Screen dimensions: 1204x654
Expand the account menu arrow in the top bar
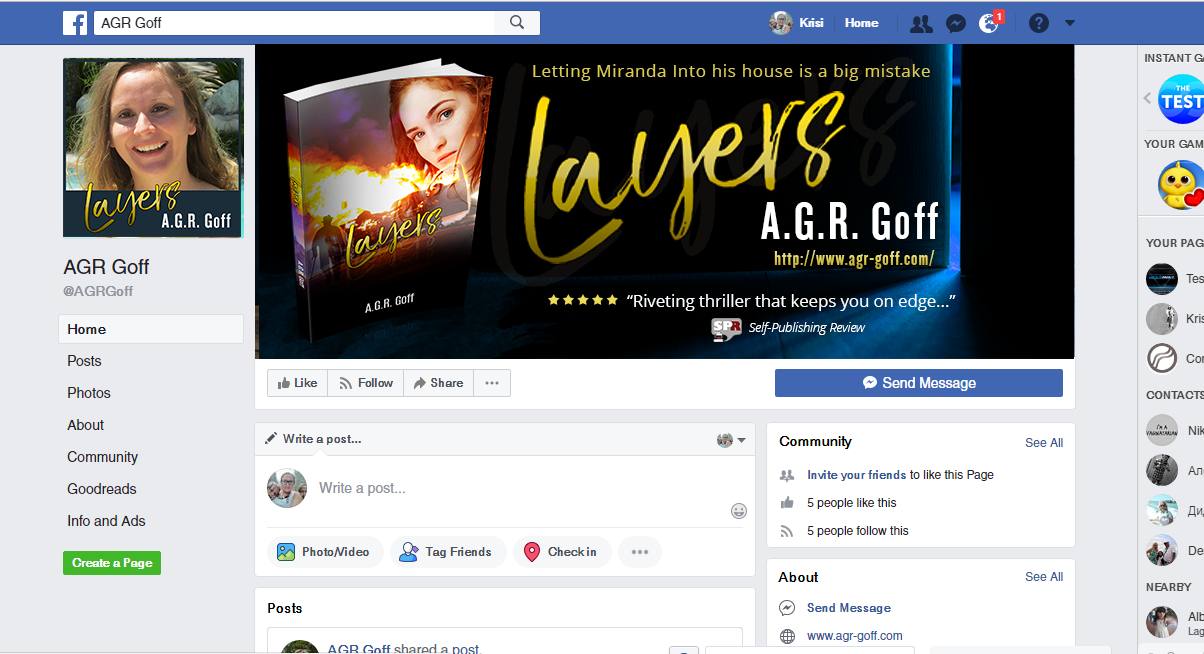coord(1070,23)
